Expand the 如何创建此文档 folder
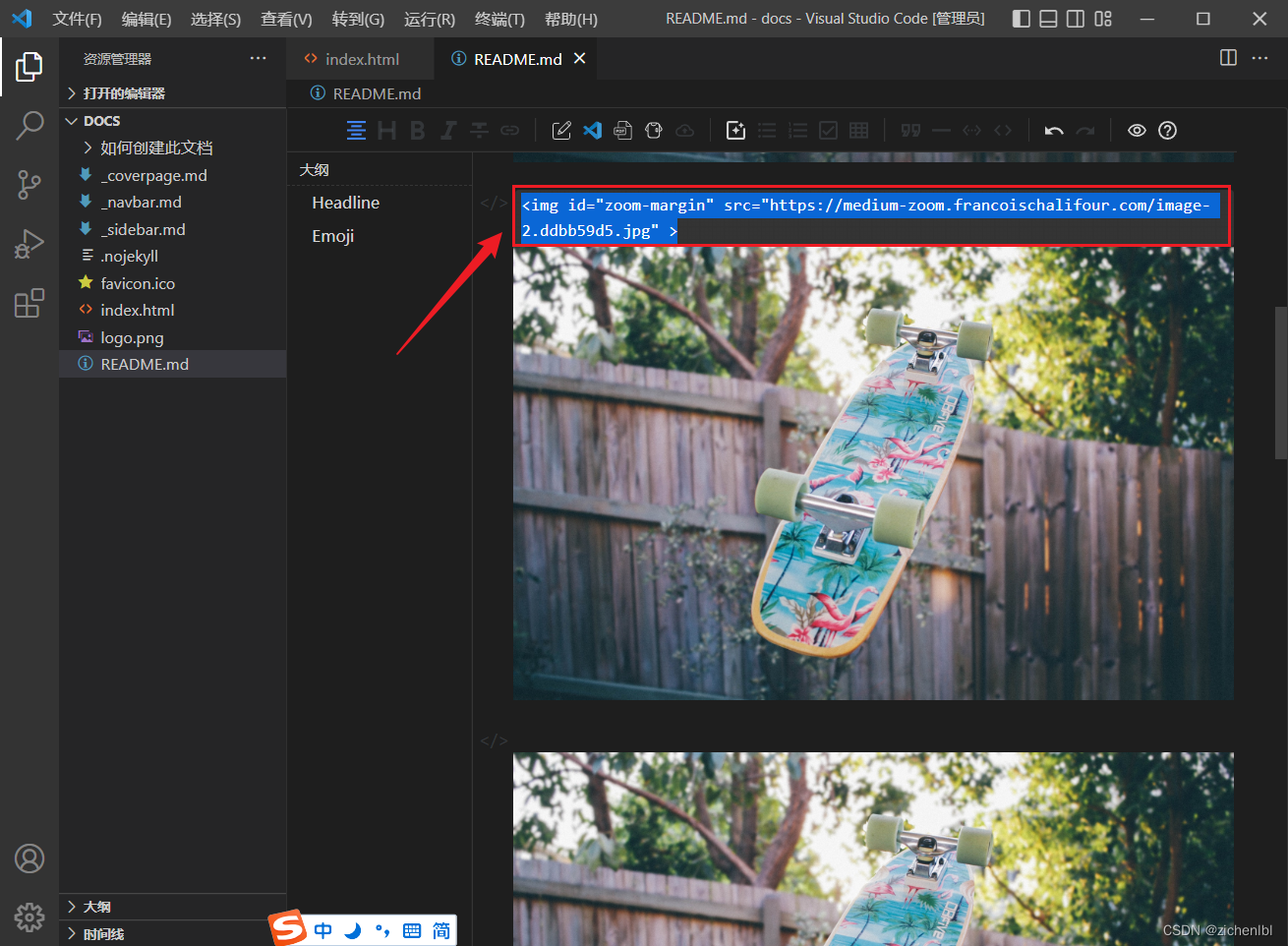 tap(172, 148)
